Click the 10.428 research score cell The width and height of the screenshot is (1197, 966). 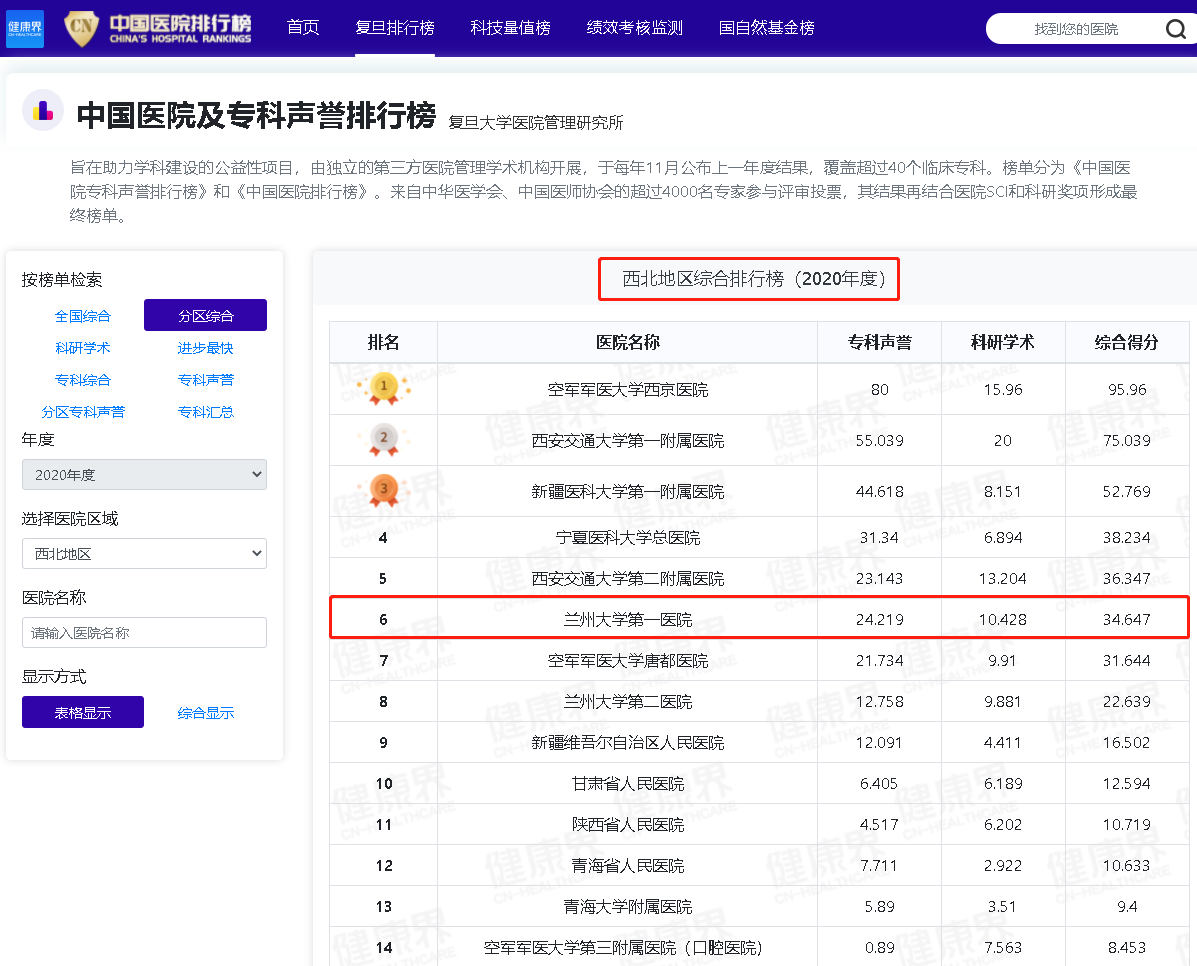tap(1002, 619)
